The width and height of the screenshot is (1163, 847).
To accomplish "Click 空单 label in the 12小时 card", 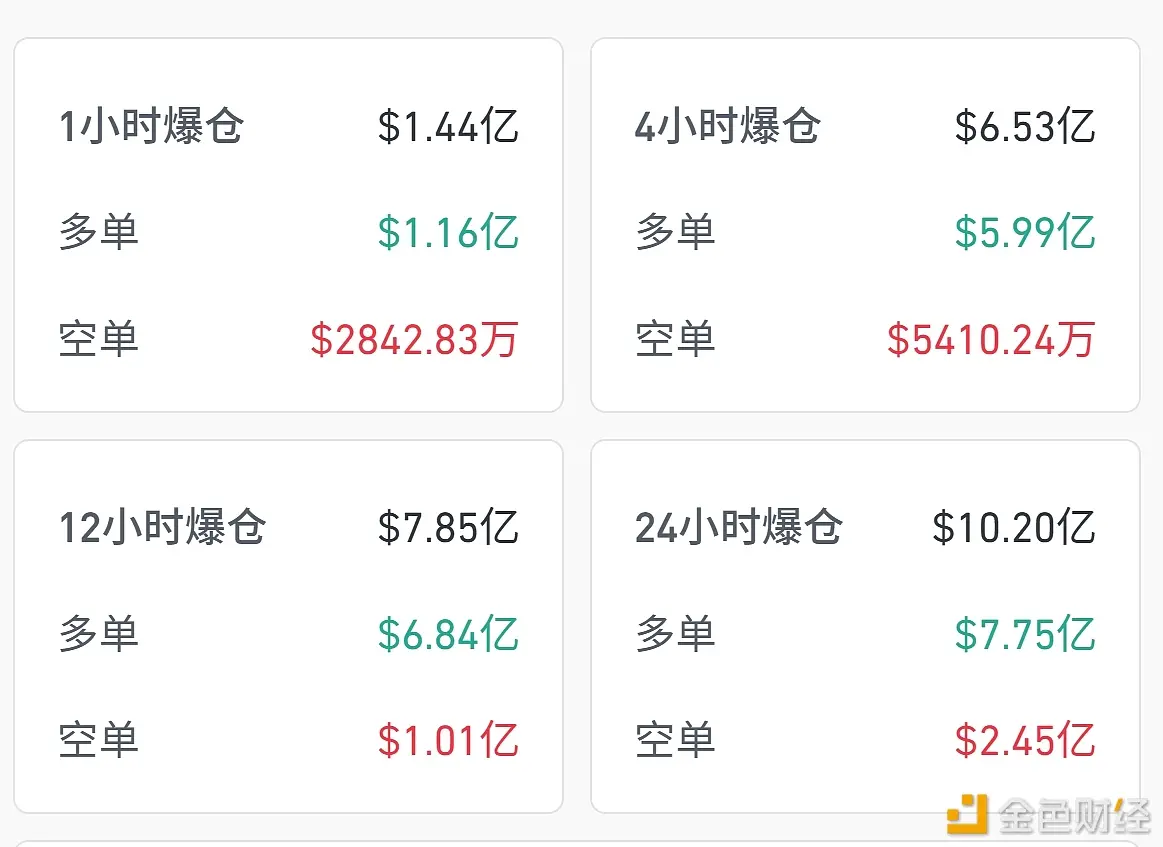I will [99, 740].
